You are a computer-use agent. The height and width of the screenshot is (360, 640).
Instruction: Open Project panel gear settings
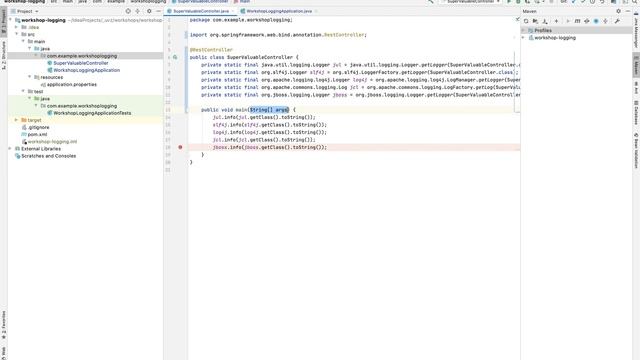point(149,11)
